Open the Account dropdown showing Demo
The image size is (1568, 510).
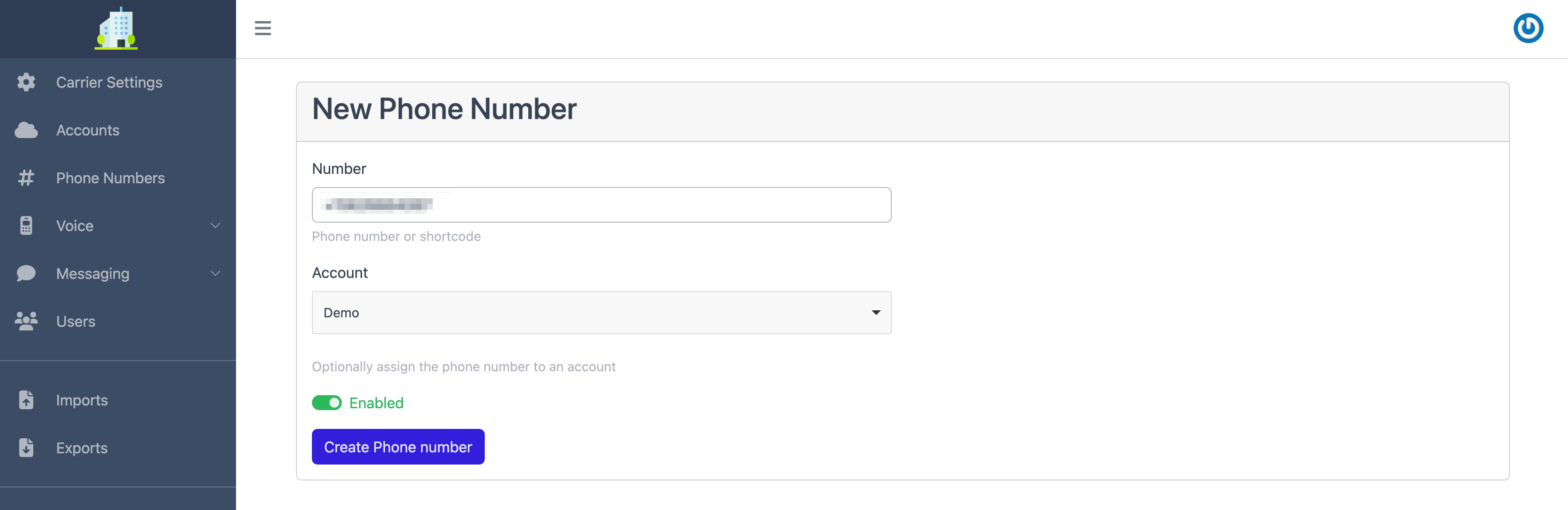601,313
